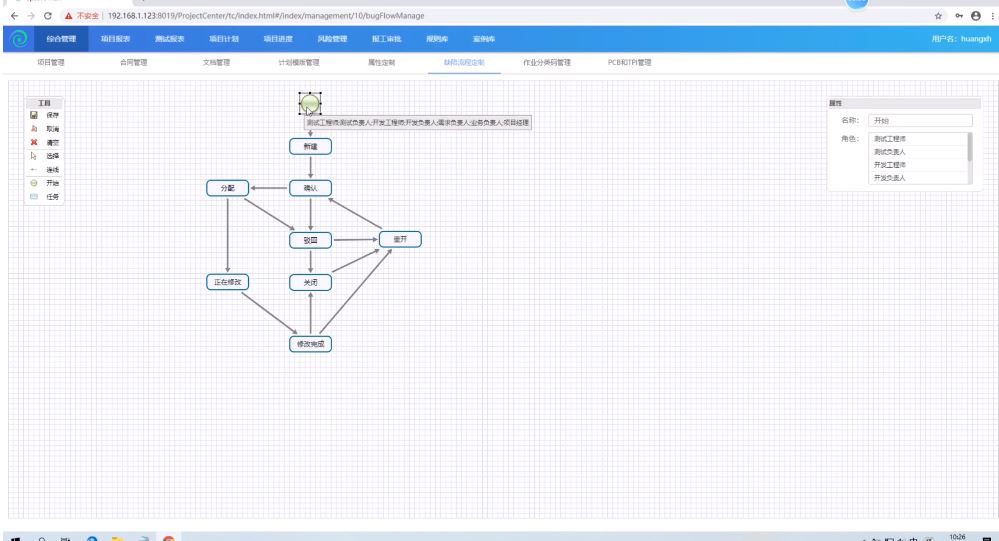Click the app logo in header
The width and height of the screenshot is (999, 541).
[17, 38]
